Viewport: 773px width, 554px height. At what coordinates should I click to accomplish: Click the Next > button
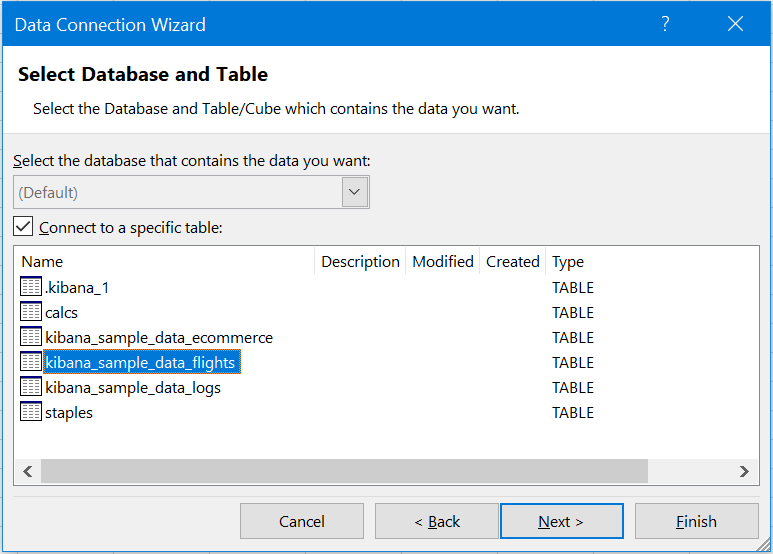(562, 521)
